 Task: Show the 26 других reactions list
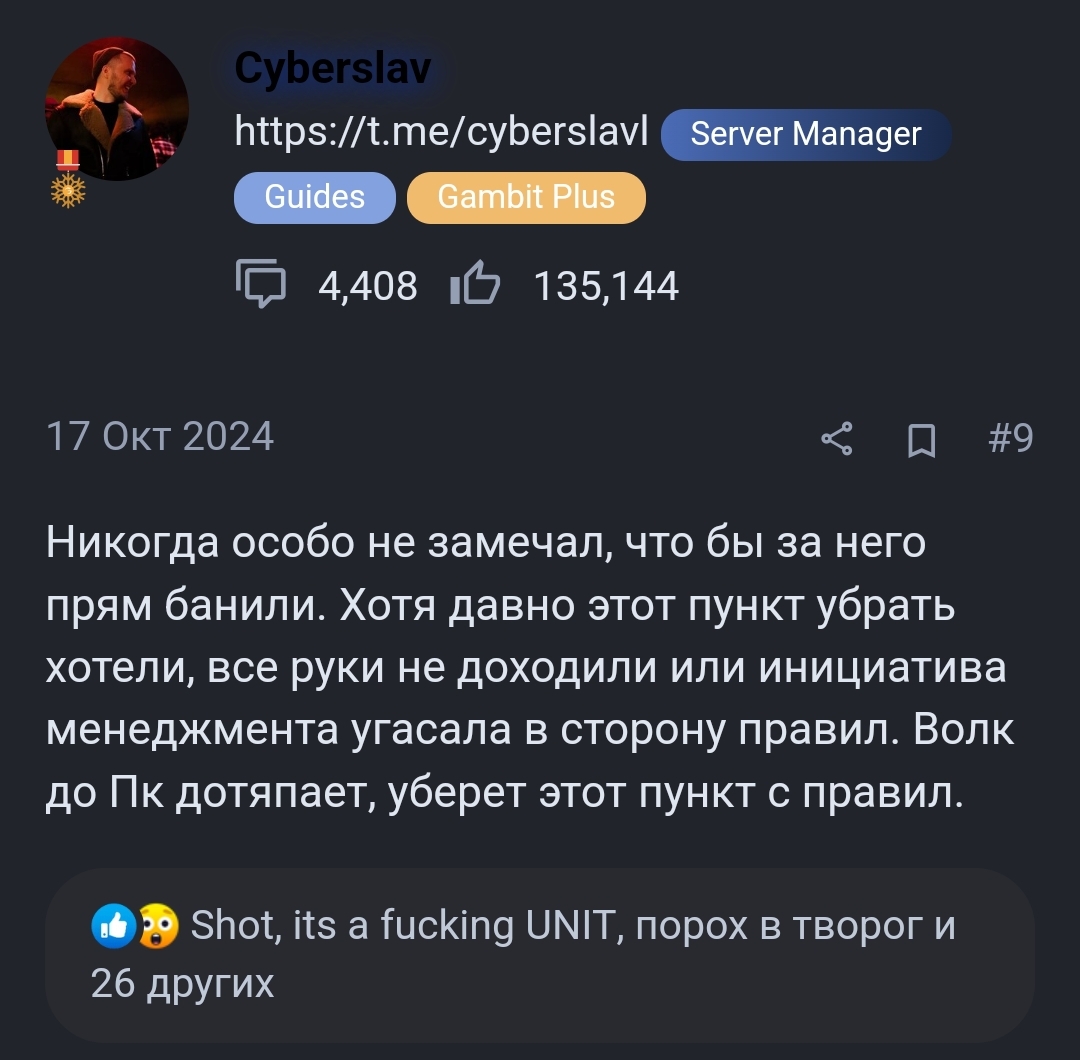point(183,982)
